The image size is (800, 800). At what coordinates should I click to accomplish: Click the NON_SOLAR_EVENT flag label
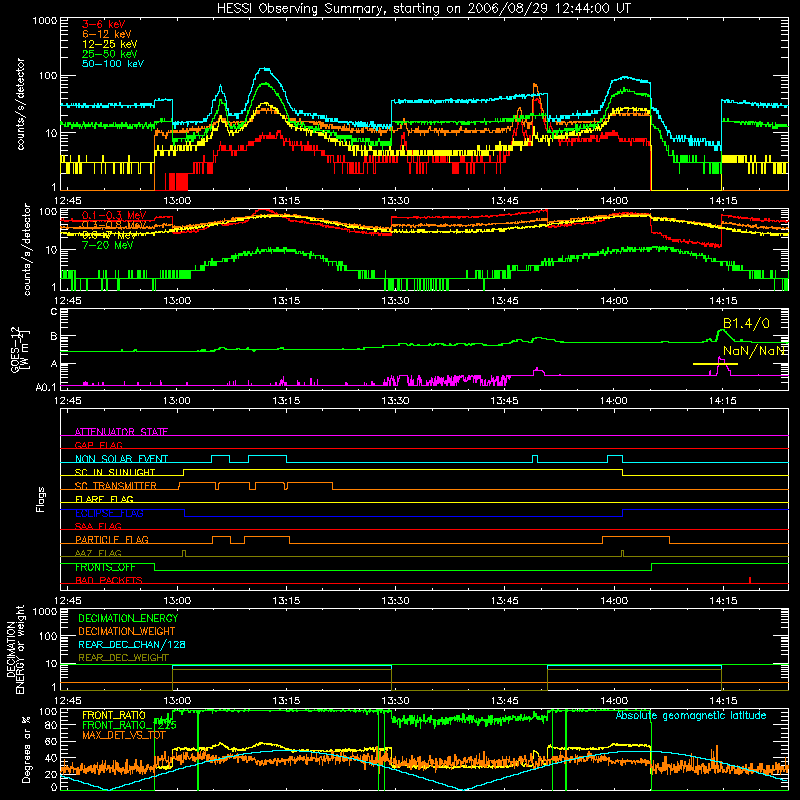point(121,459)
